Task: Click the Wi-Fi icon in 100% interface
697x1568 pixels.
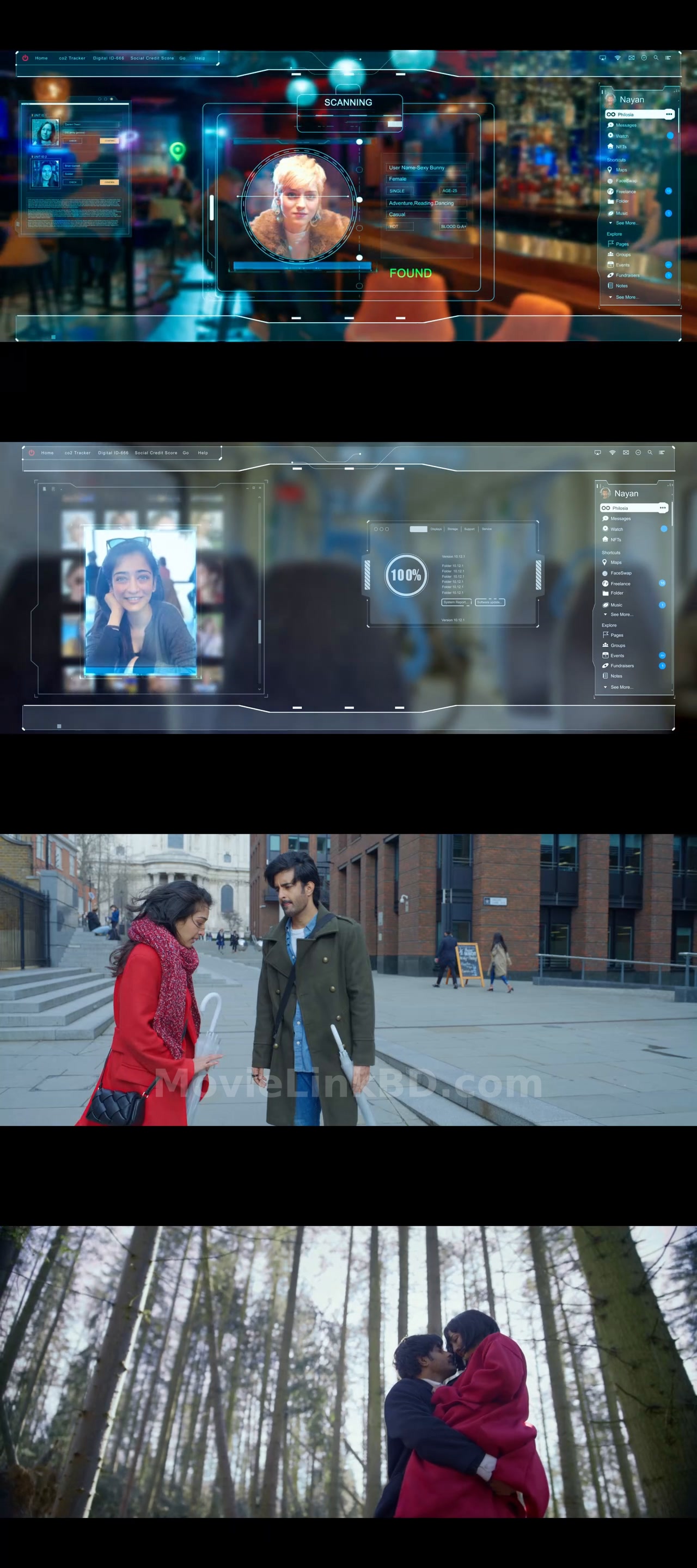Action: tap(613, 452)
